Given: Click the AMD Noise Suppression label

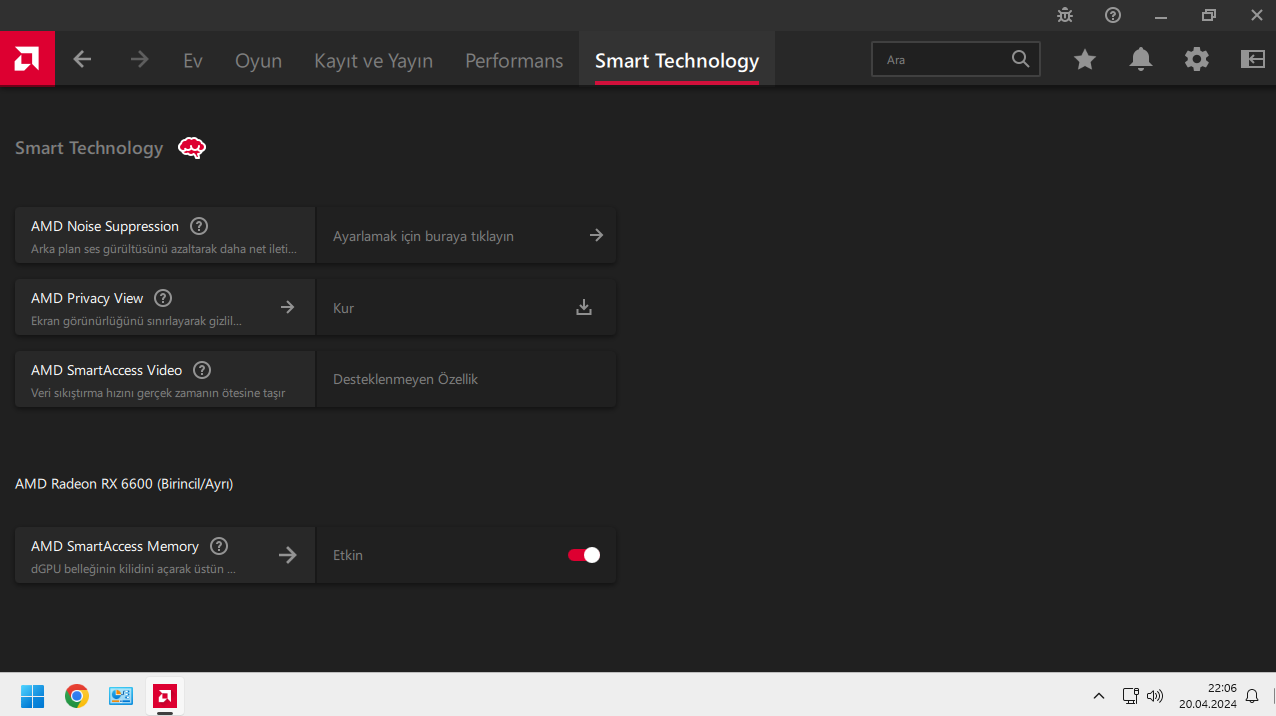Looking at the screenshot, I should 105,226.
